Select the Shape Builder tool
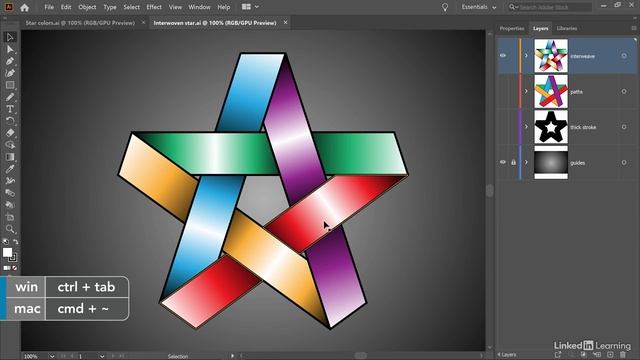Image resolution: width=640 pixels, height=360 pixels. click(10, 145)
